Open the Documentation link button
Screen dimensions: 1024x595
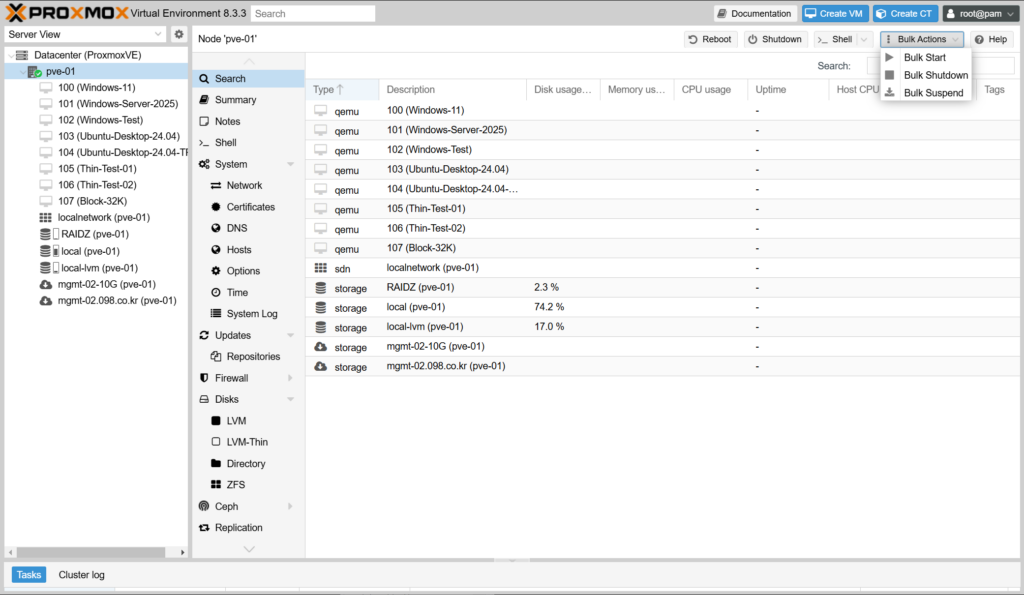click(754, 14)
